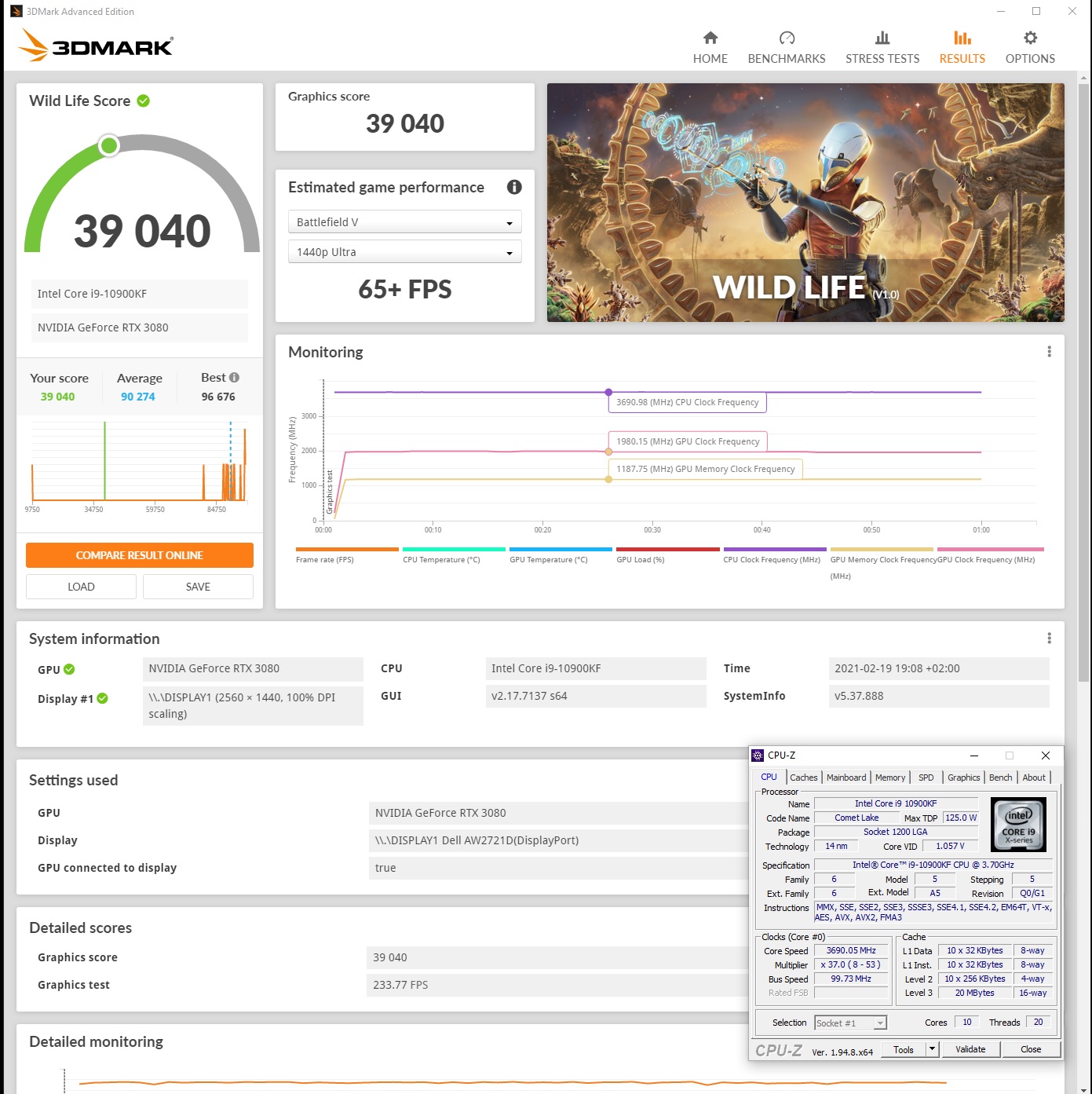The height and width of the screenshot is (1094, 1092).
Task: Click the green check next to GPU label
Action: 69,669
